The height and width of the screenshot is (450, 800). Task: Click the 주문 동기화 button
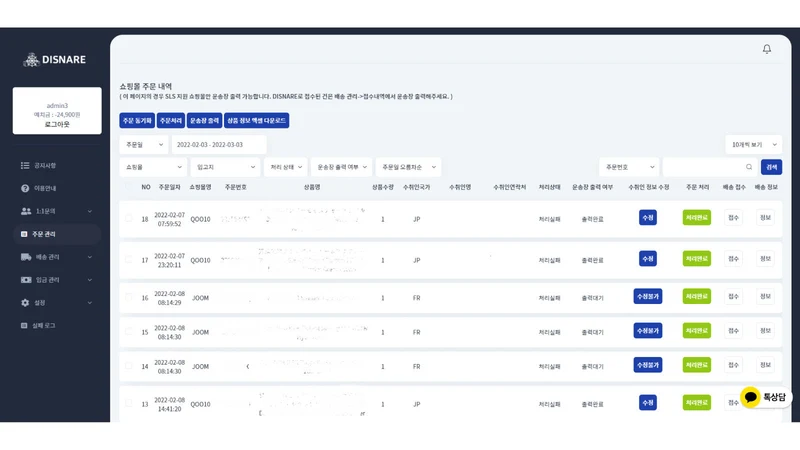pyautogui.click(x=137, y=120)
